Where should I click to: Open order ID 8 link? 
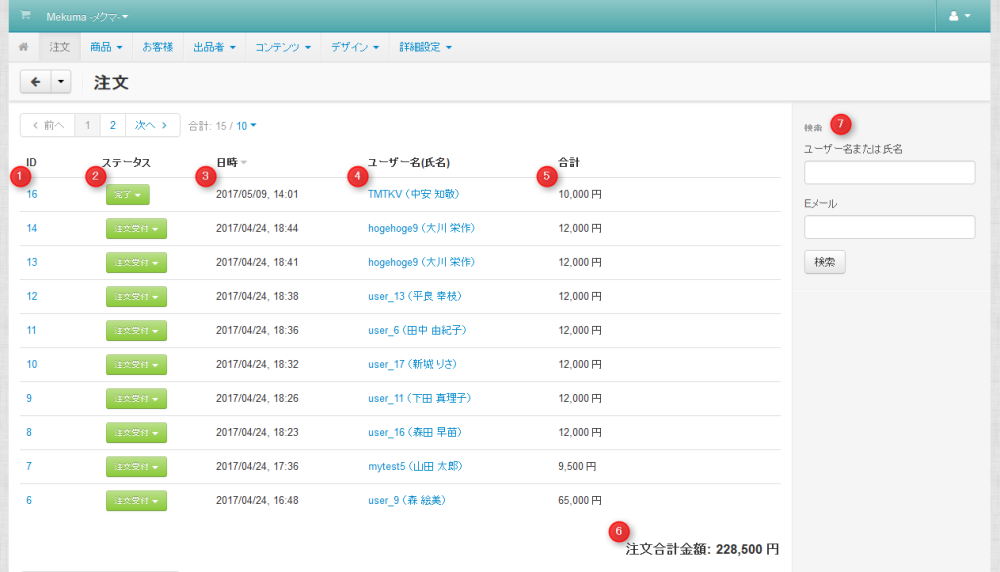(x=29, y=432)
